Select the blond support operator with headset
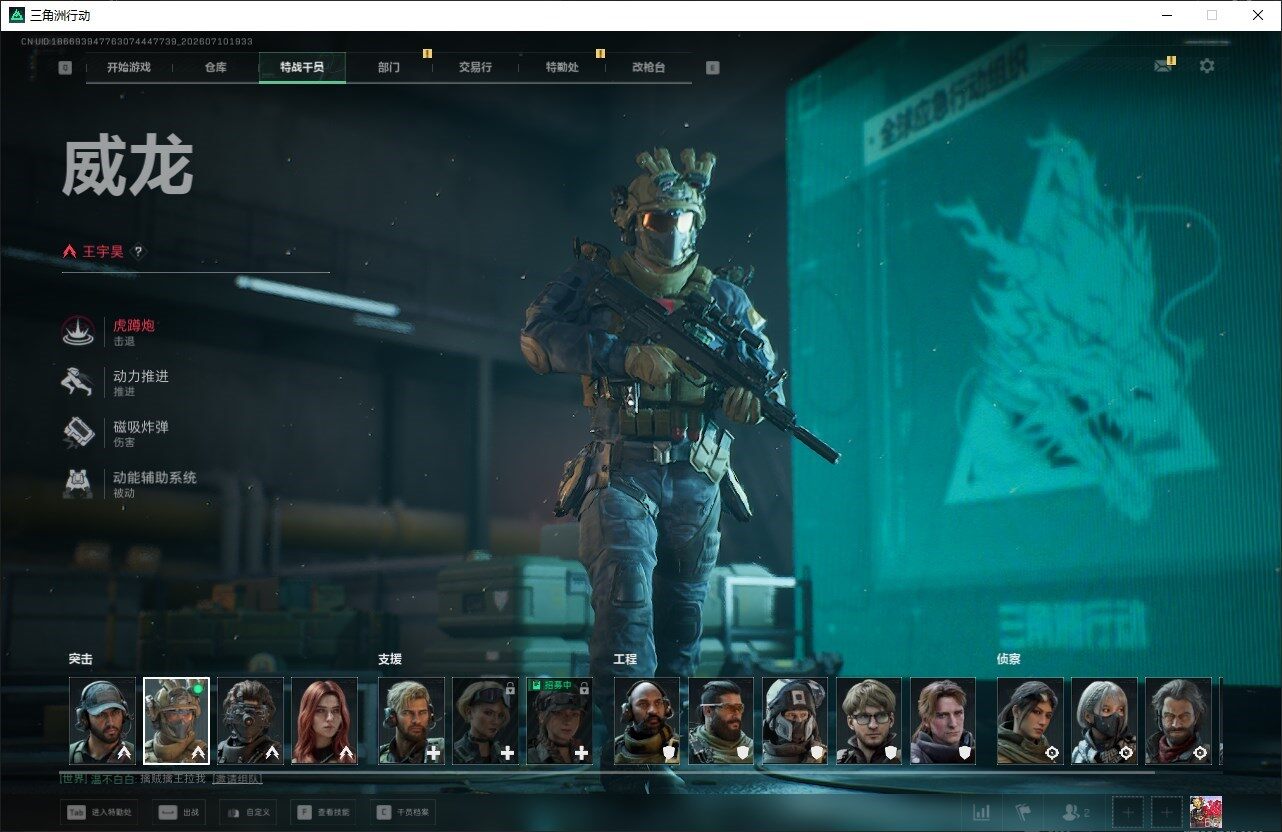The width and height of the screenshot is (1282, 832). (x=411, y=721)
